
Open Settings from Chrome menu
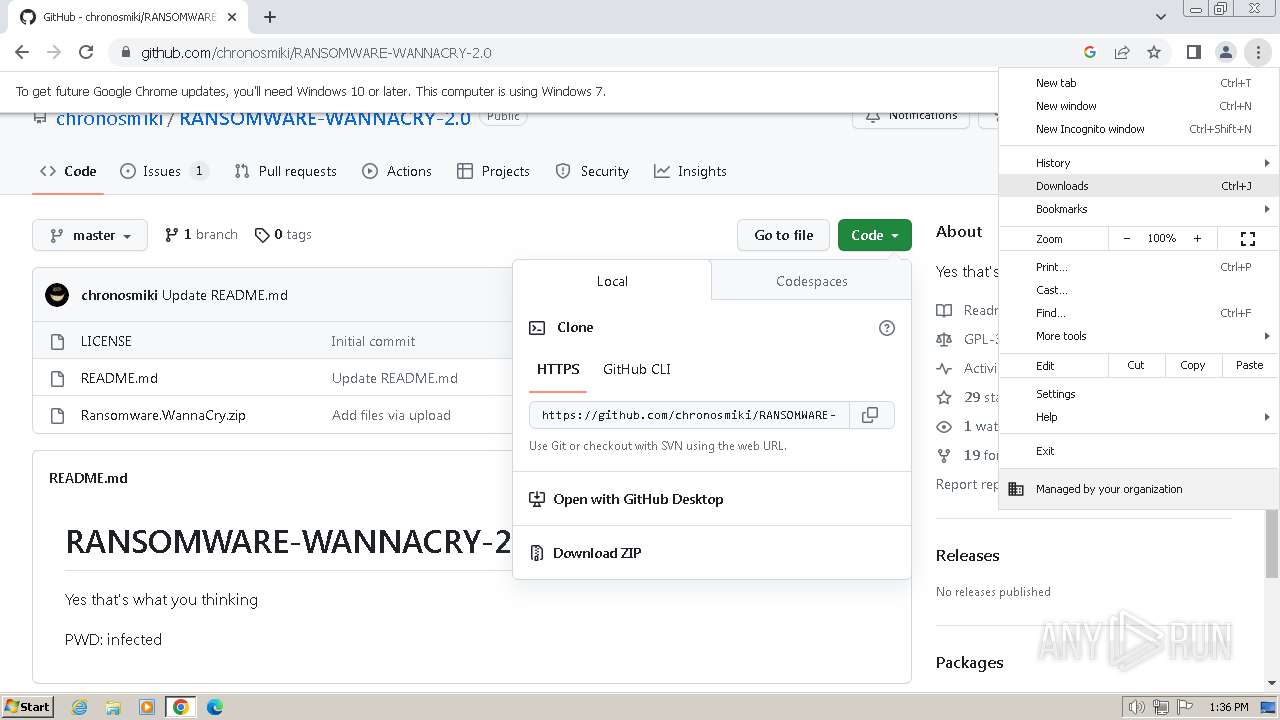tap(1138, 394)
